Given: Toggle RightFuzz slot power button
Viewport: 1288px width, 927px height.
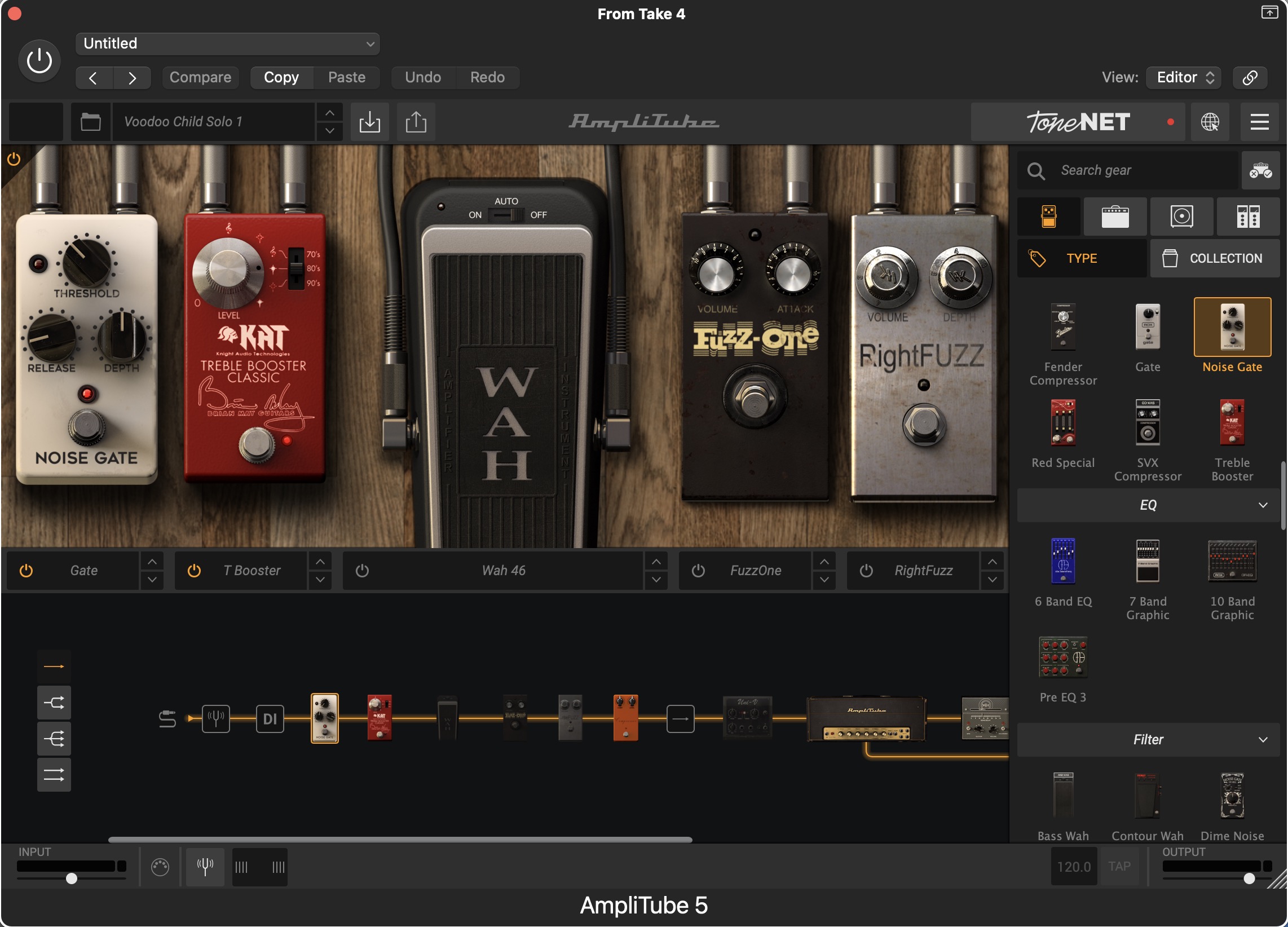Looking at the screenshot, I should (x=866, y=570).
